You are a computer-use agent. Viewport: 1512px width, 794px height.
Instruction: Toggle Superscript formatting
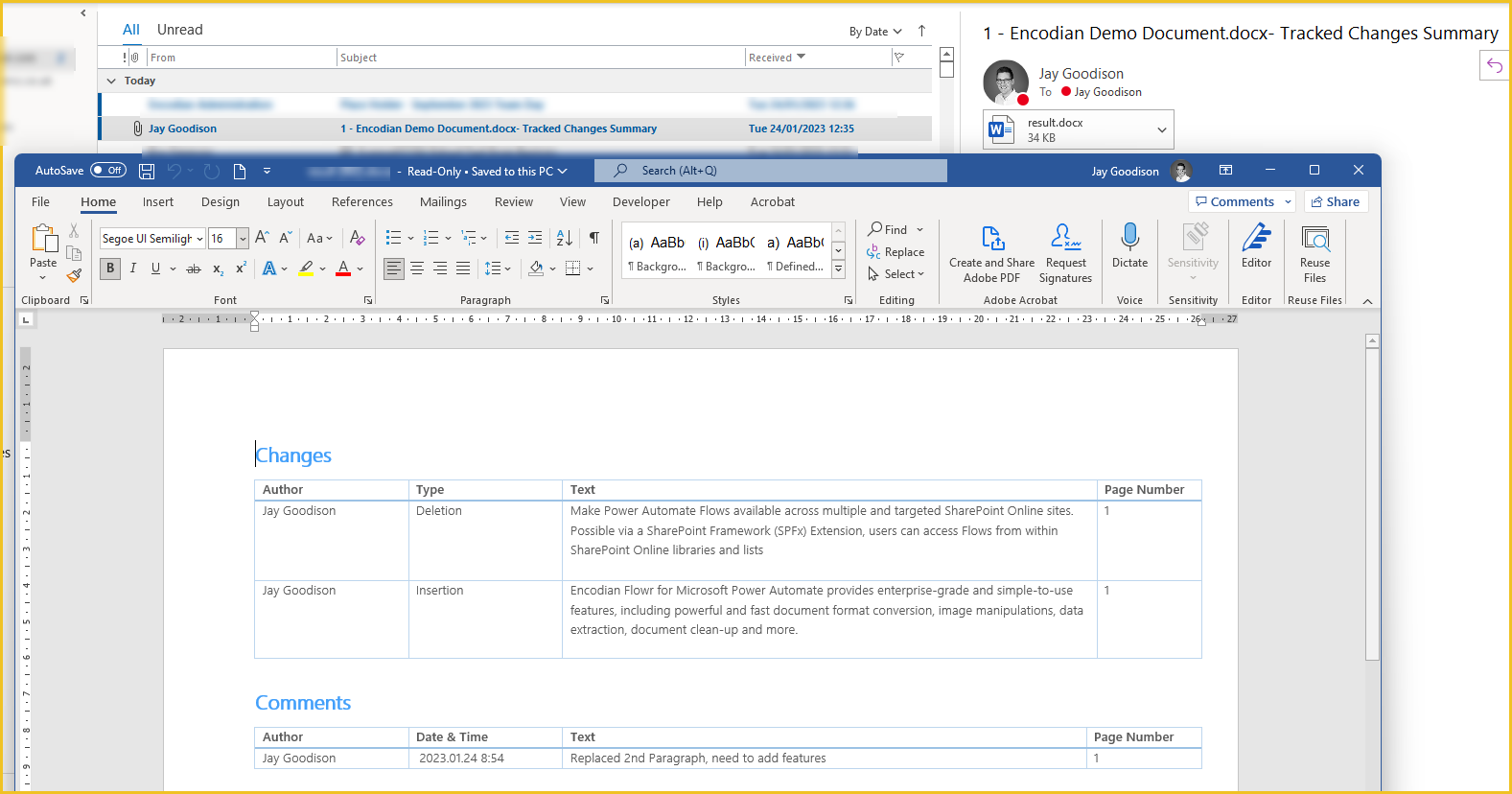[241, 269]
